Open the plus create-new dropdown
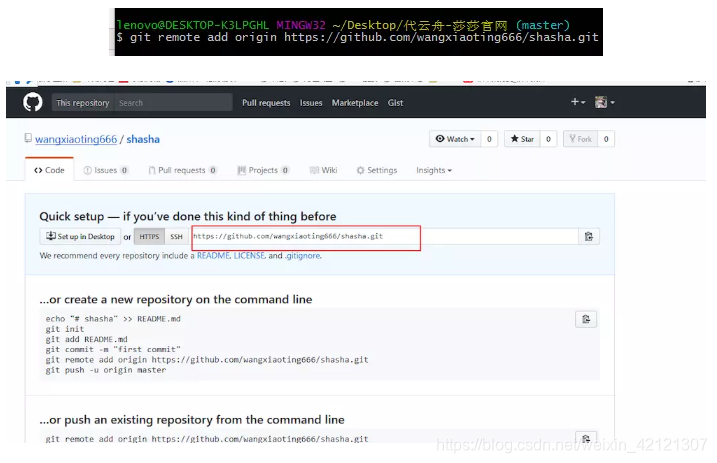This screenshot has height=463, width=717. [578, 102]
